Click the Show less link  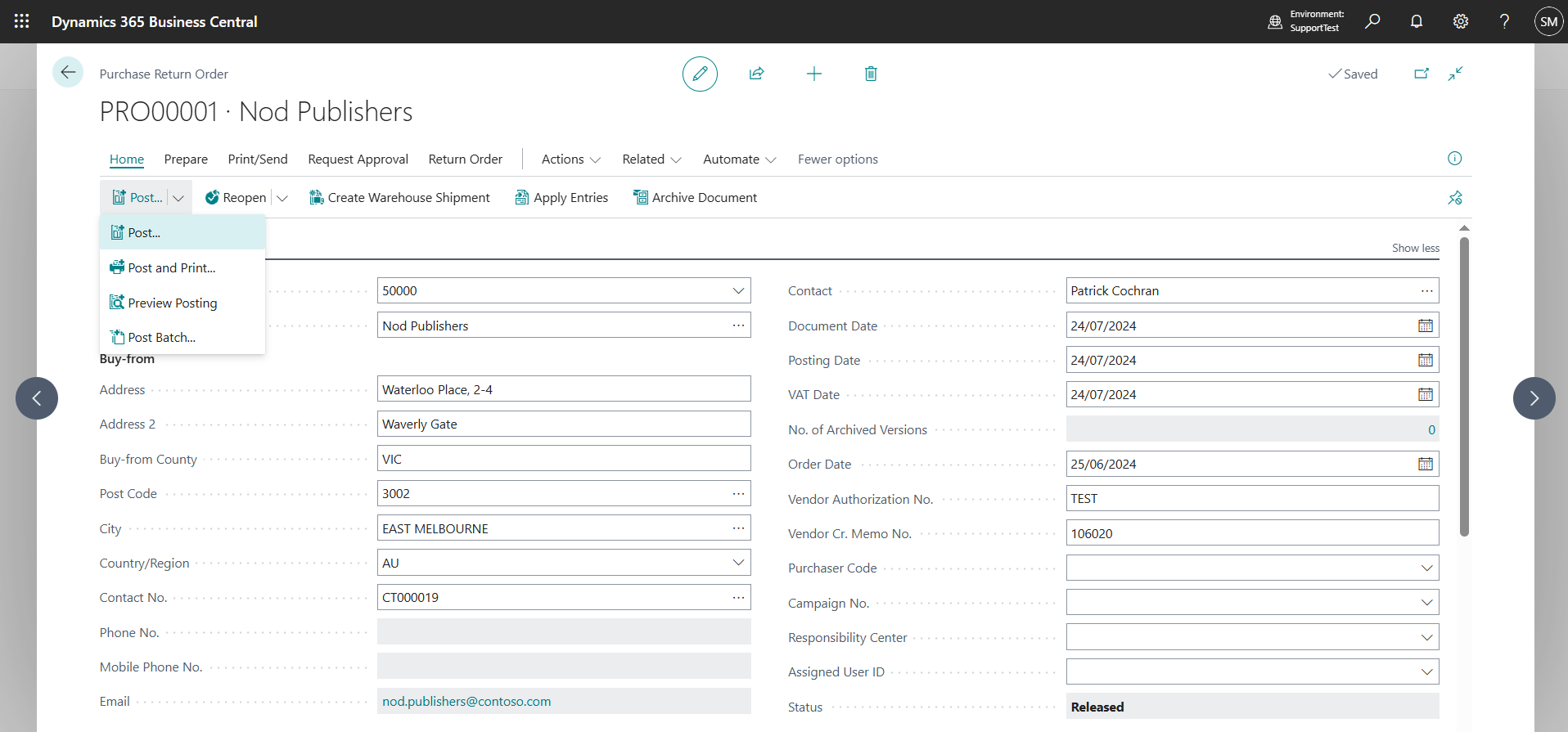1416,248
